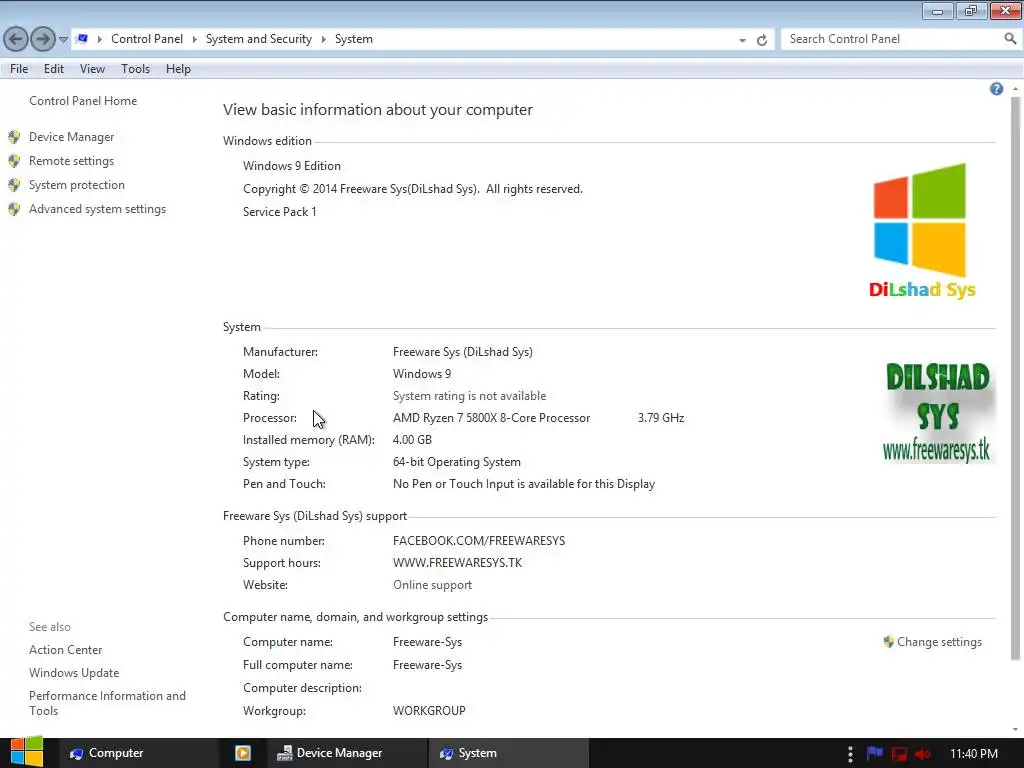Open the View menu

point(92,69)
